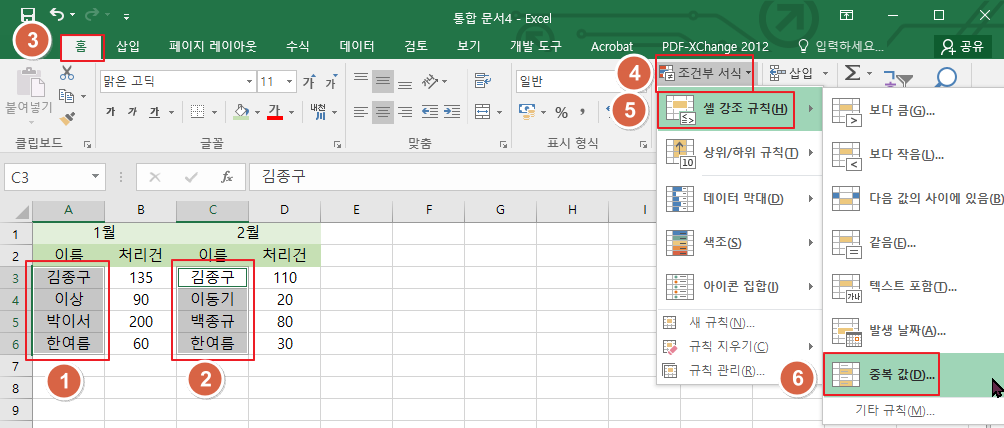Click the AutoSum sigma icon
The image size is (1004, 428).
coord(852,73)
